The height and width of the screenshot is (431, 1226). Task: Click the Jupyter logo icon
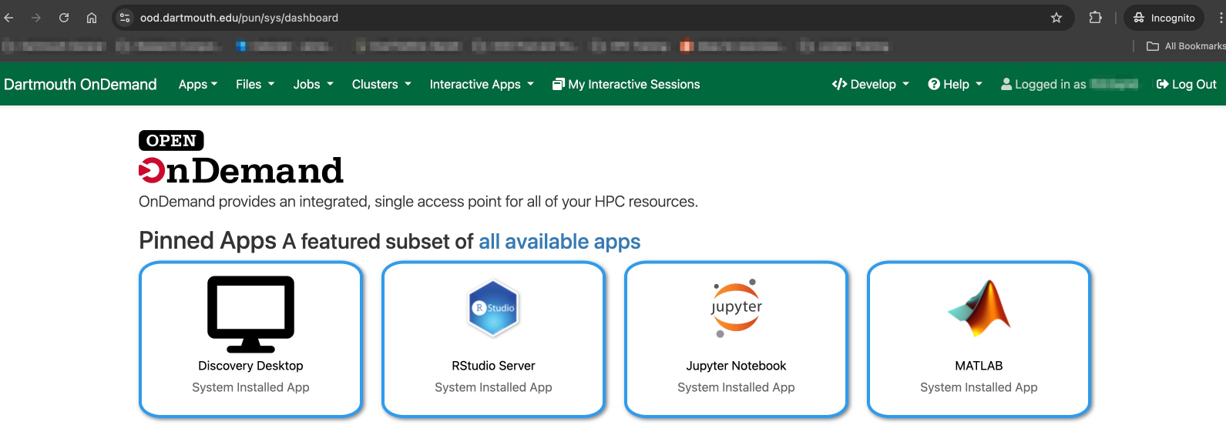click(x=736, y=308)
